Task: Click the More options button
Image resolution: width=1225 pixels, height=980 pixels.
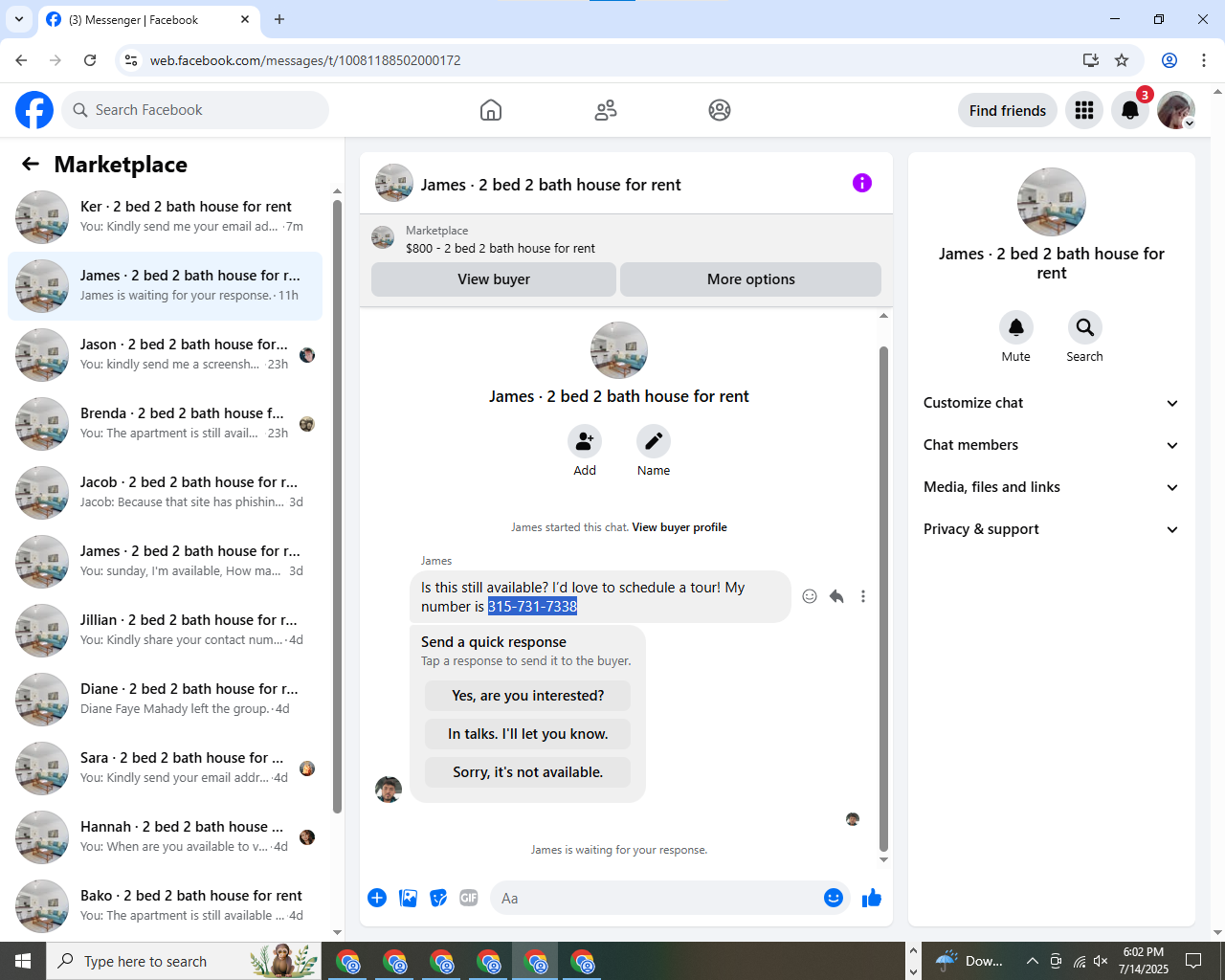Action: click(751, 279)
